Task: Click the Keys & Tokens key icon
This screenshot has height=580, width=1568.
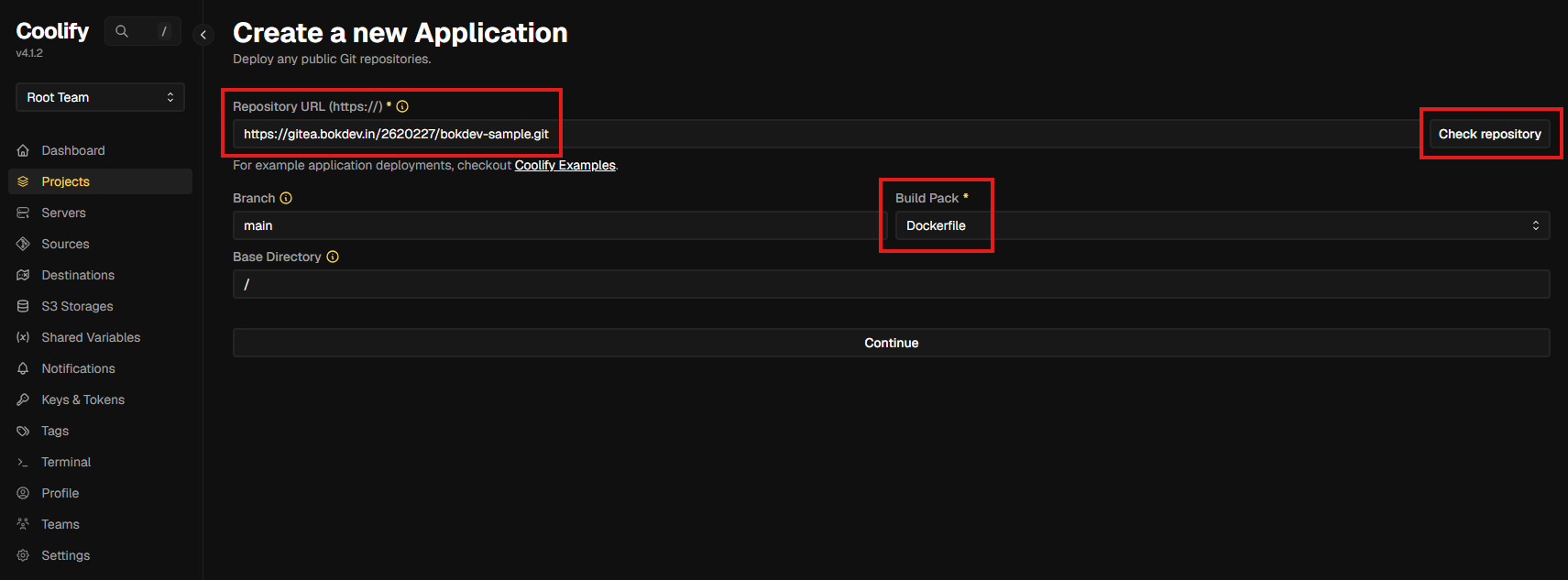Action: pyautogui.click(x=23, y=399)
